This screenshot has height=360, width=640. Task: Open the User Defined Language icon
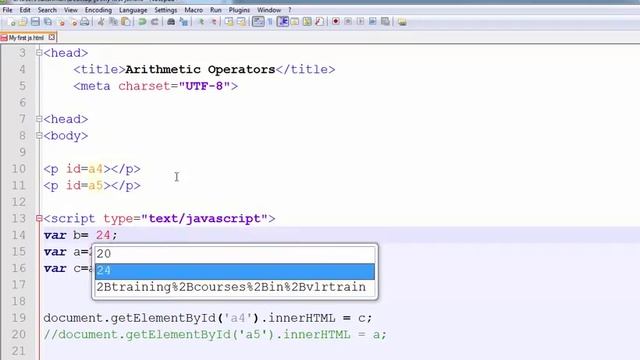tap(294, 22)
